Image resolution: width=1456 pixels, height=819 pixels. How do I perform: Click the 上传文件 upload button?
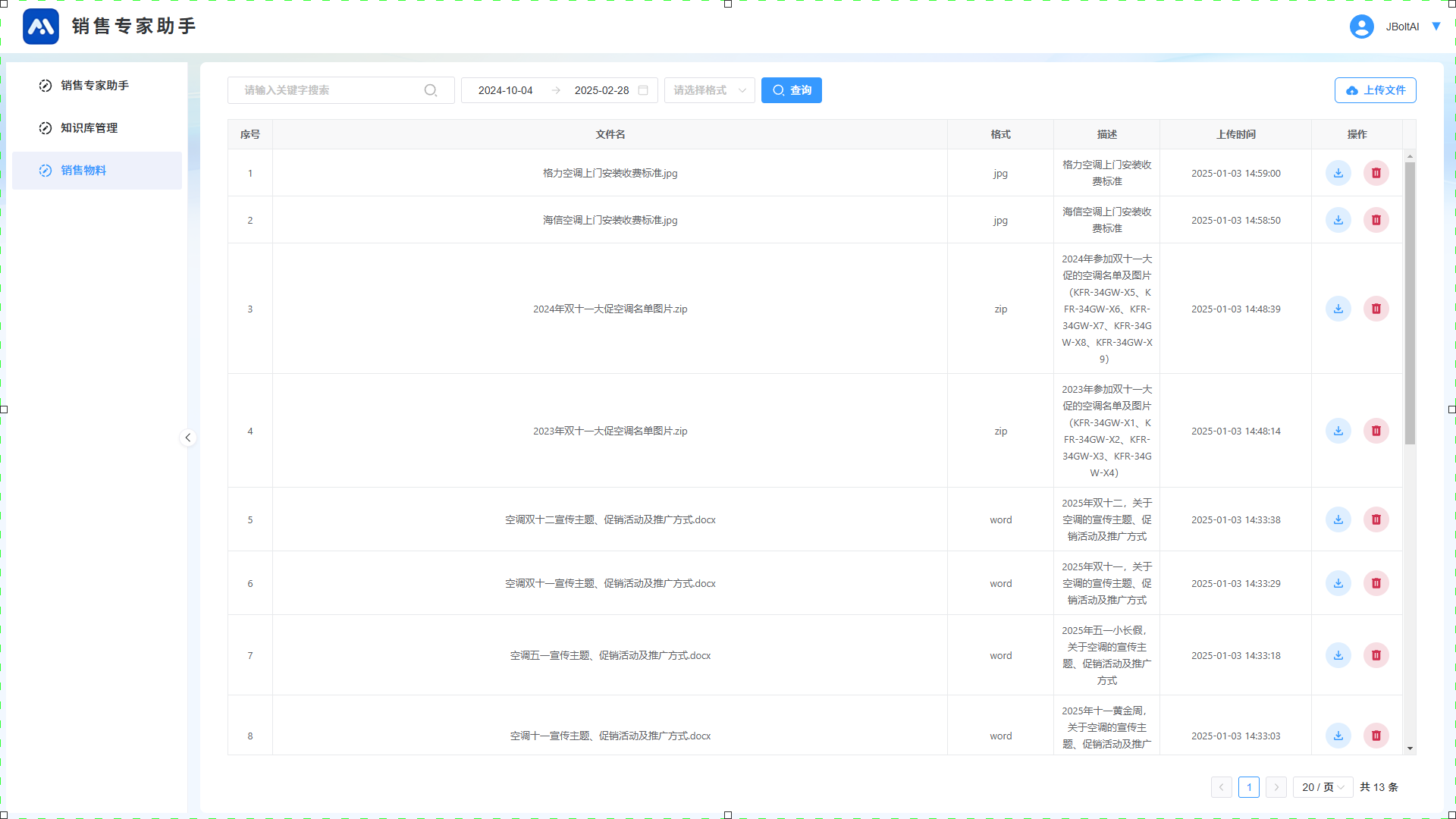click(x=1376, y=90)
